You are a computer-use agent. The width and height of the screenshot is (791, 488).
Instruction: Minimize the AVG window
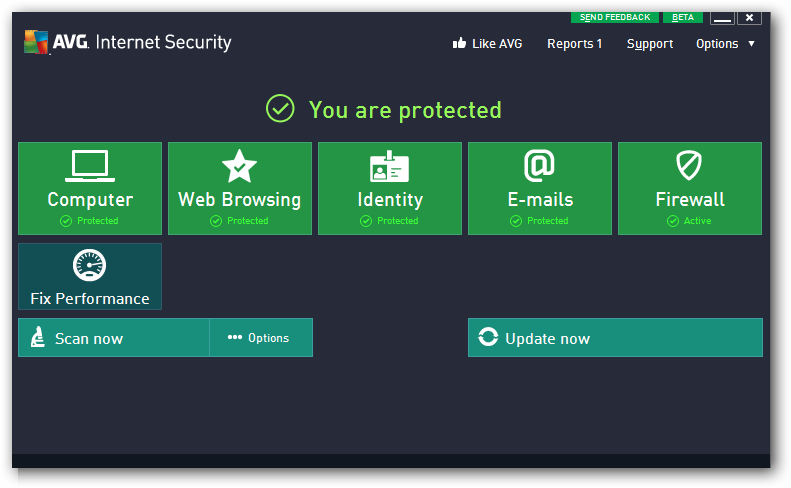pyautogui.click(x=722, y=18)
